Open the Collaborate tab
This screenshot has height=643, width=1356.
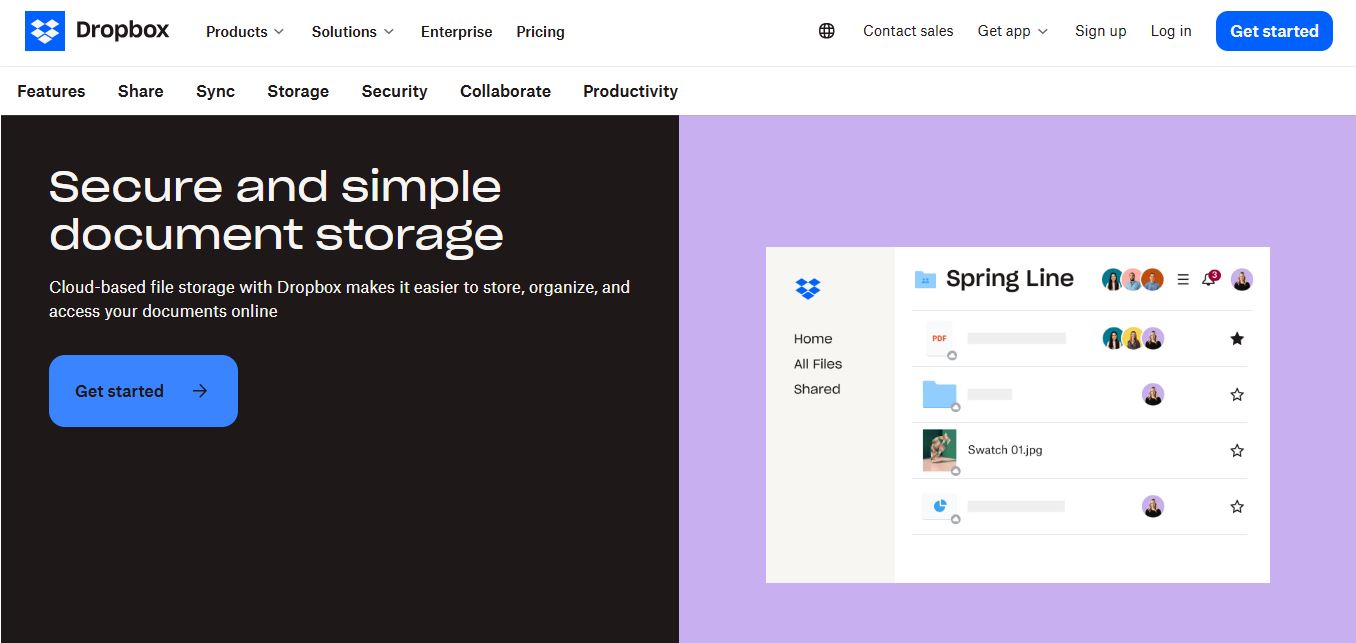[x=505, y=91]
